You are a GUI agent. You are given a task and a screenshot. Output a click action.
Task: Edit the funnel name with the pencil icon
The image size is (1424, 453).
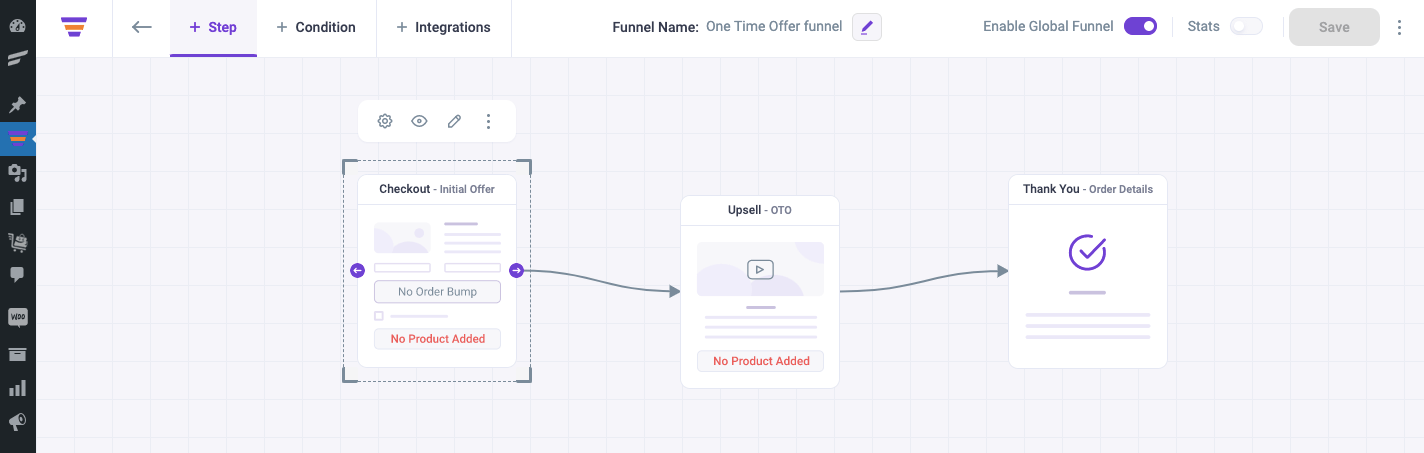tap(867, 27)
